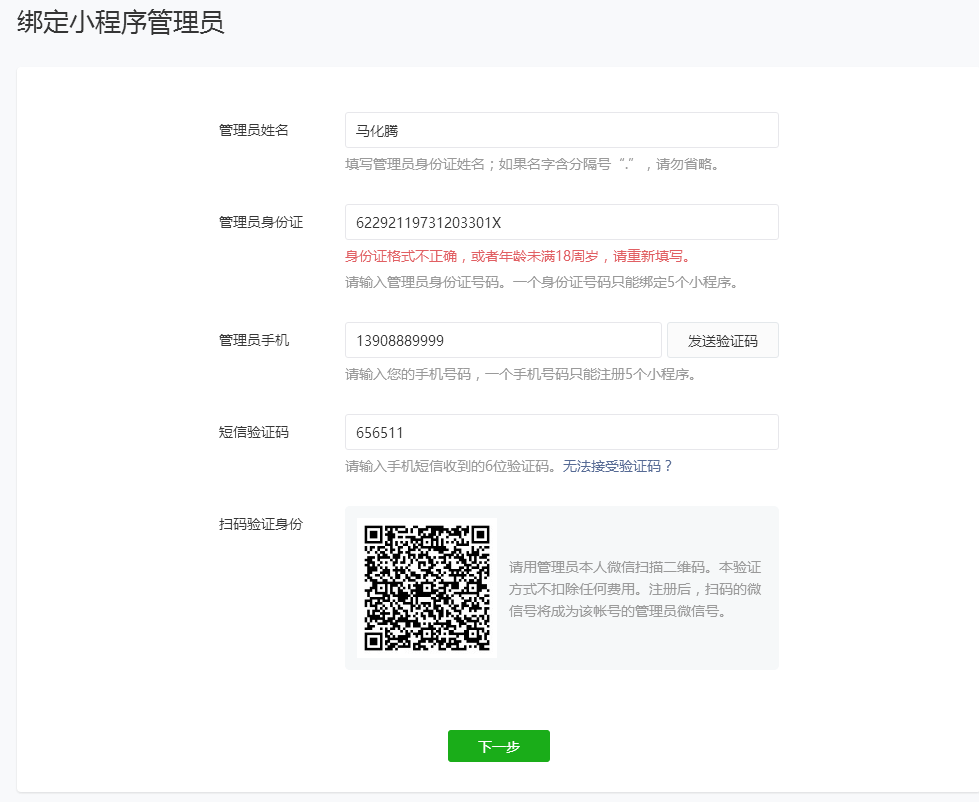Click the 管理员姓名 input field
This screenshot has width=979, height=802.
pyautogui.click(x=561, y=130)
